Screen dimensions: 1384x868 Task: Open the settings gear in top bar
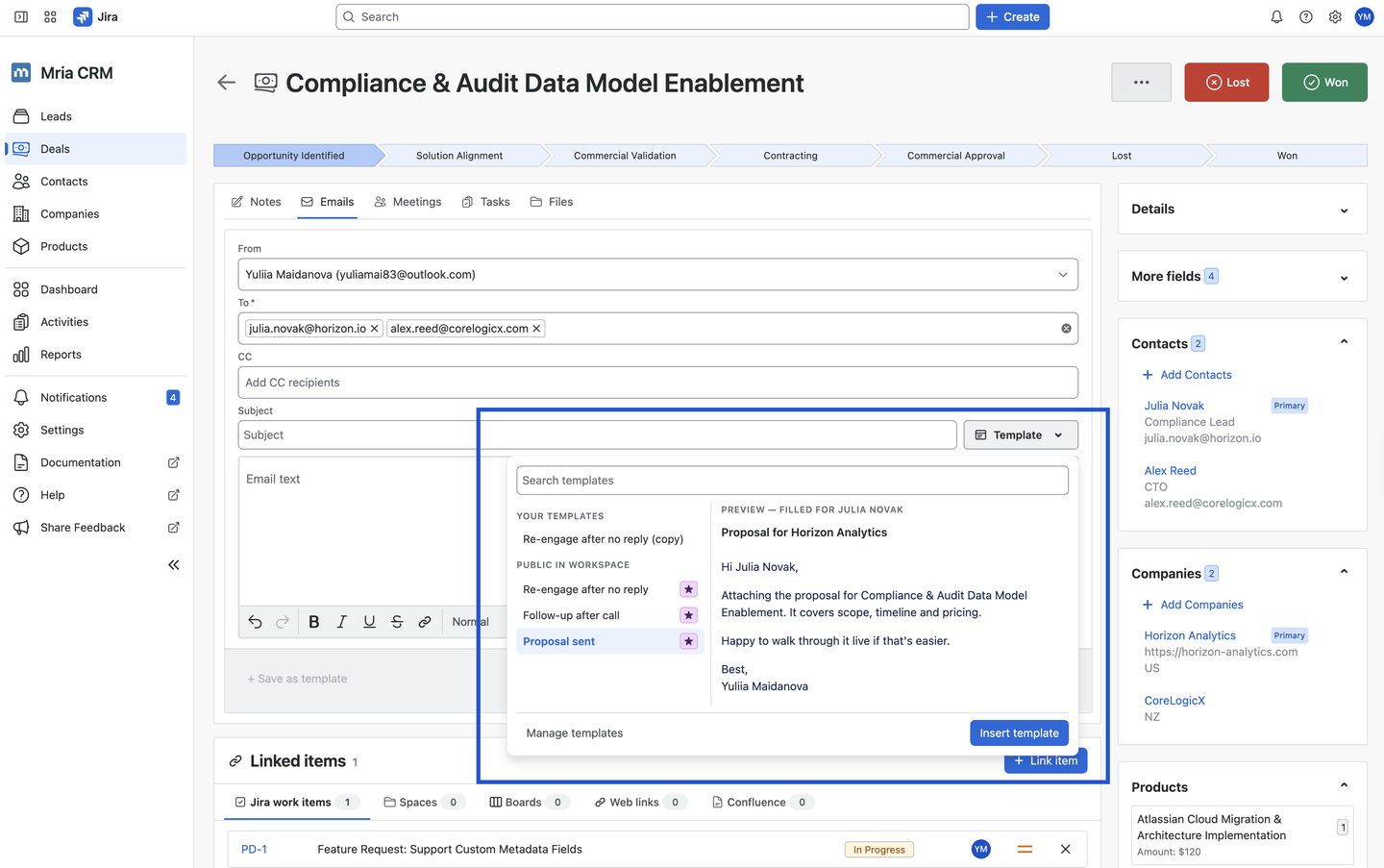pos(1335,17)
